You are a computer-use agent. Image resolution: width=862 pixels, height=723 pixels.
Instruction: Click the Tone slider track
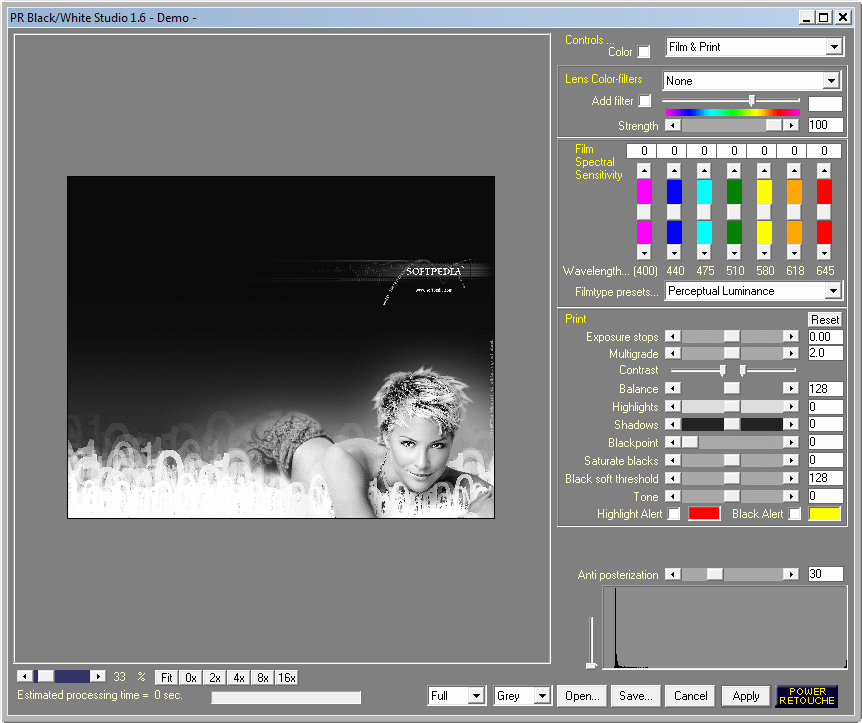[x=732, y=496]
